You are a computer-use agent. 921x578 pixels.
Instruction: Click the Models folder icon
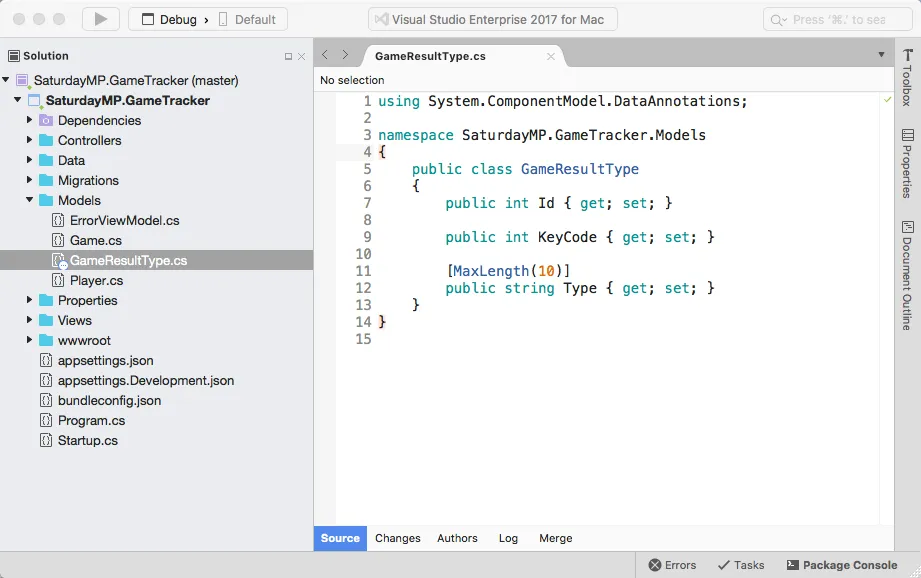(x=46, y=200)
